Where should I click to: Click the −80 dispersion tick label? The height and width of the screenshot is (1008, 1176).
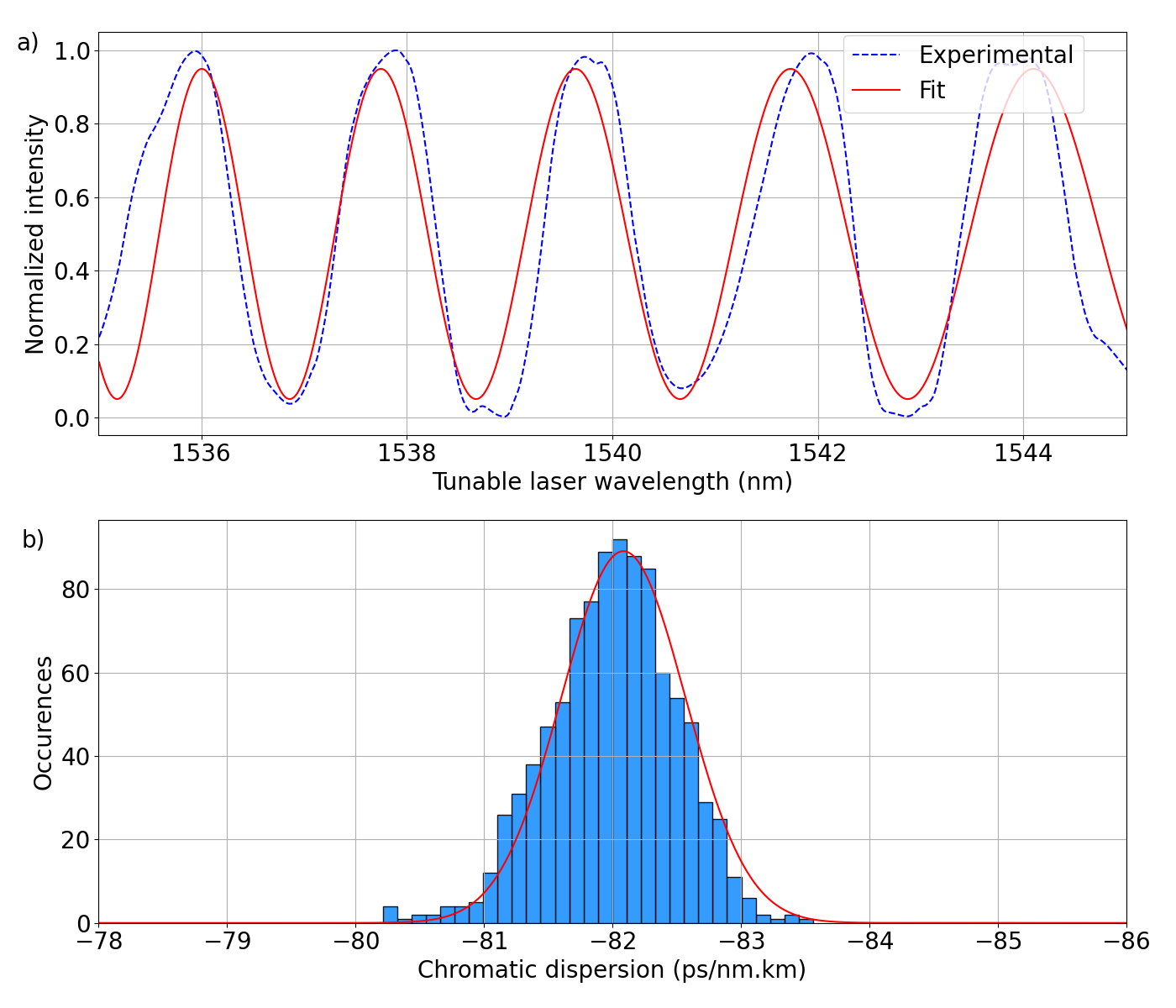[x=355, y=941]
